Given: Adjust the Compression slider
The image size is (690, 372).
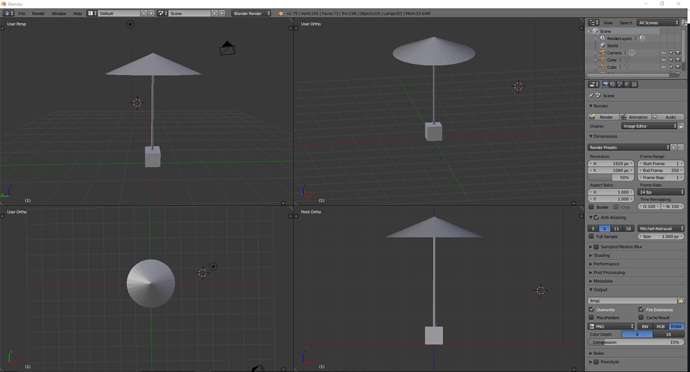Looking at the screenshot, I should point(636,342).
